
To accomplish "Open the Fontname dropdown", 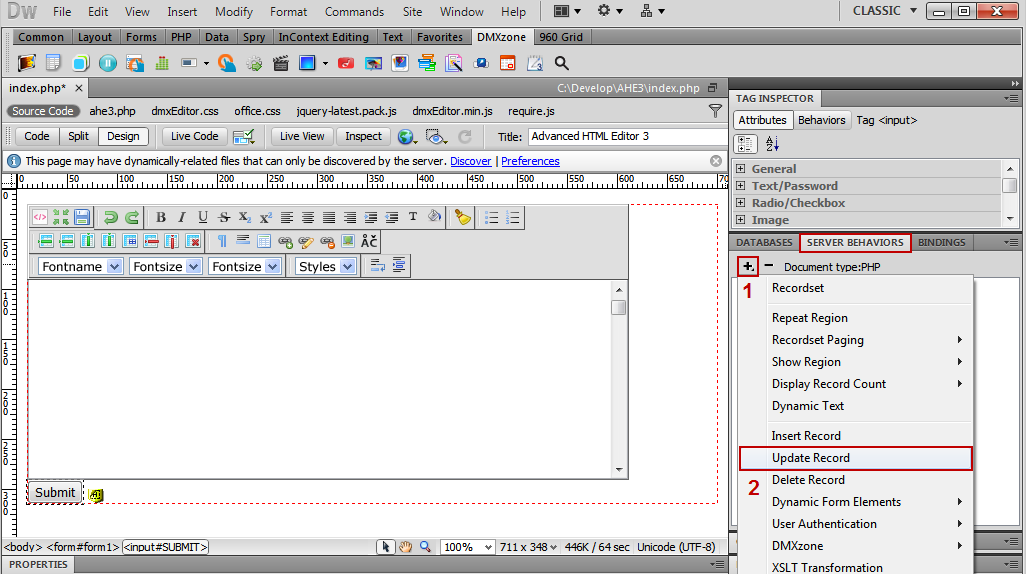I will [x=80, y=266].
